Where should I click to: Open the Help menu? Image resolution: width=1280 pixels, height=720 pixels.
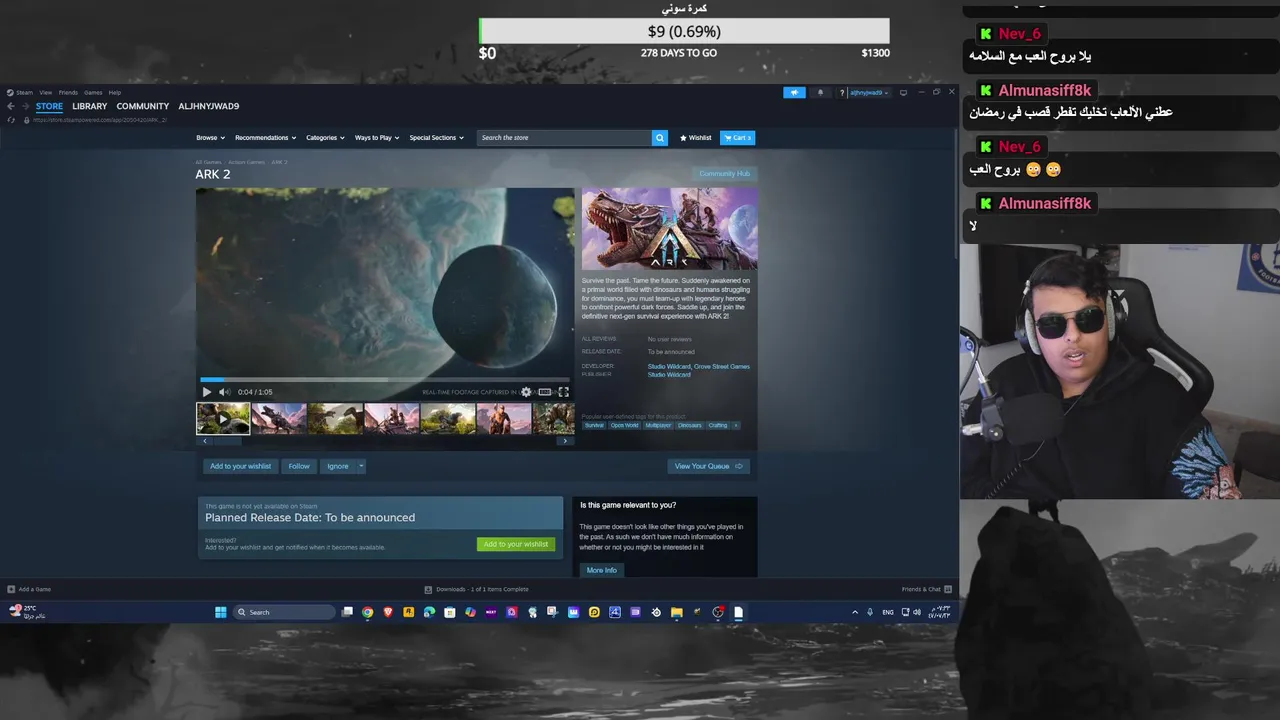(115, 93)
